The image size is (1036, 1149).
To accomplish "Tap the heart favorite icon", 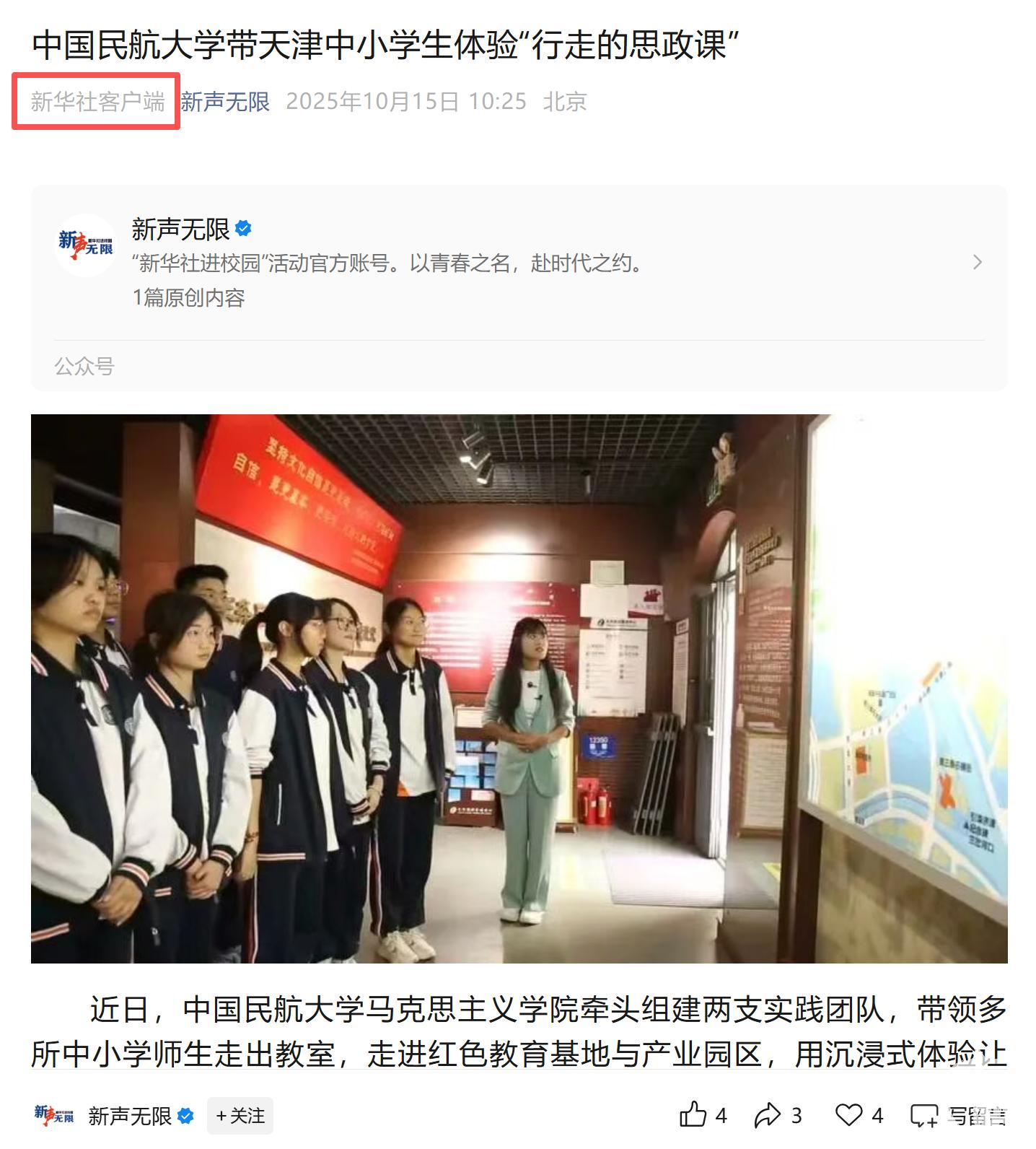I will point(849,1116).
